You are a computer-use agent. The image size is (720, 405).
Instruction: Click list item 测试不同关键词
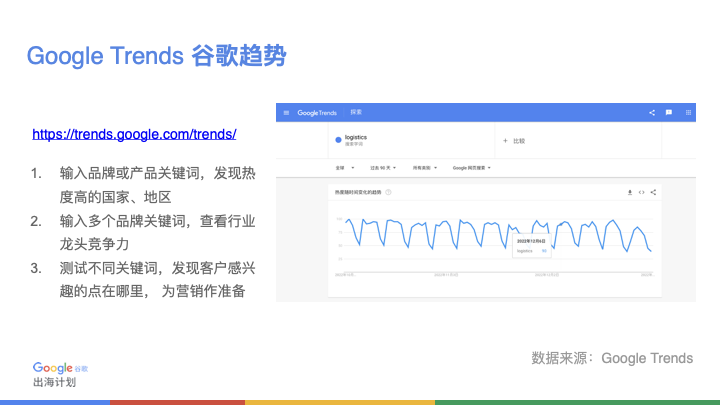pyautogui.click(x=158, y=280)
